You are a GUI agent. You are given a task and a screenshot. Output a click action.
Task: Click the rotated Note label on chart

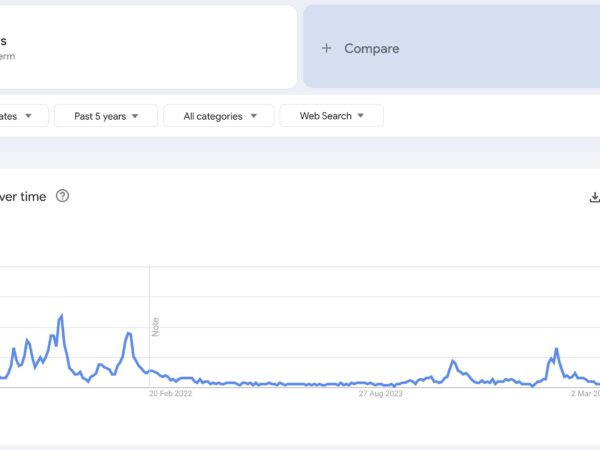pos(155,327)
